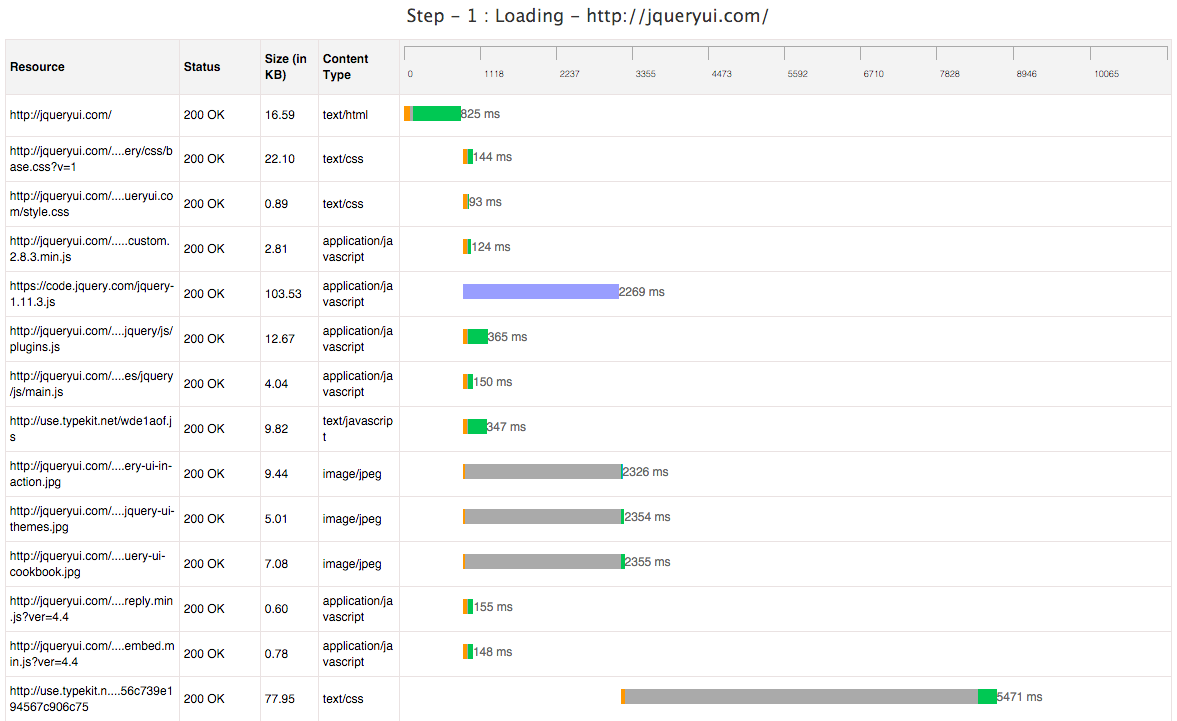The height and width of the screenshot is (721, 1177).
Task: Click the uery-ui-cookbook.jpg resource URL
Action: tap(88, 564)
